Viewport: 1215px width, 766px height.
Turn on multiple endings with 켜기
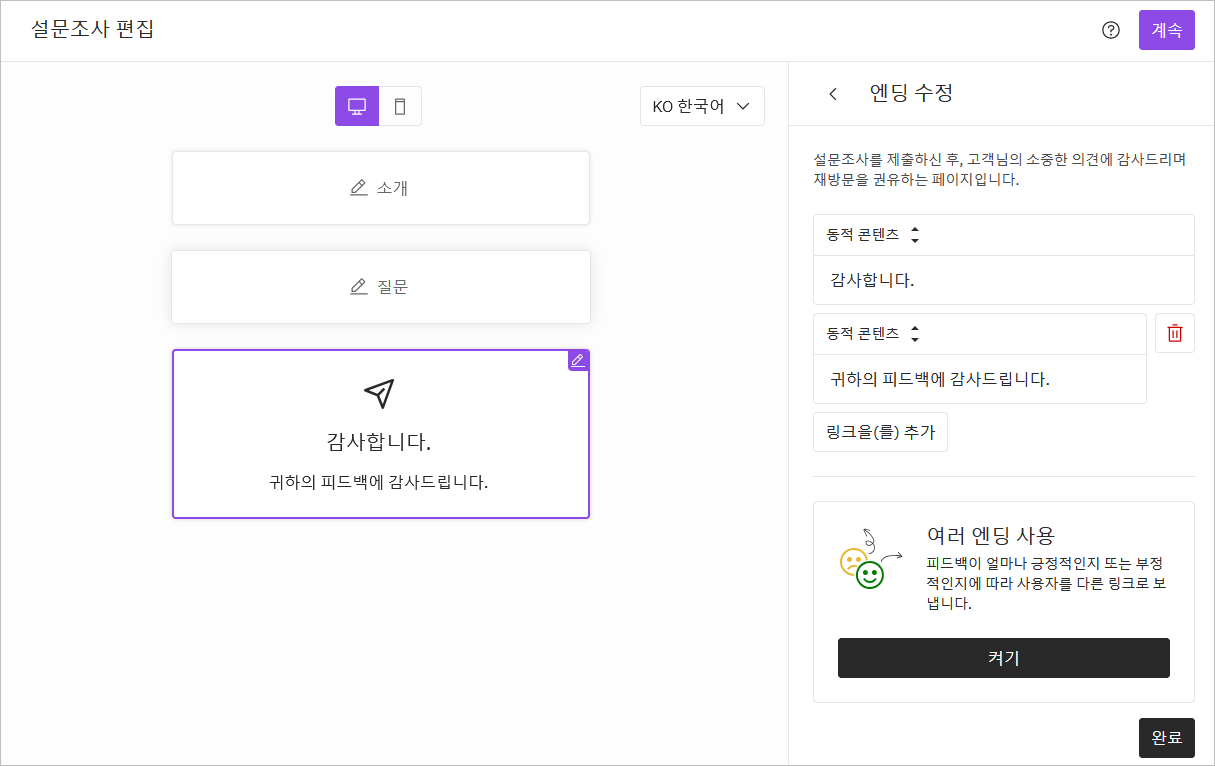(x=1004, y=658)
